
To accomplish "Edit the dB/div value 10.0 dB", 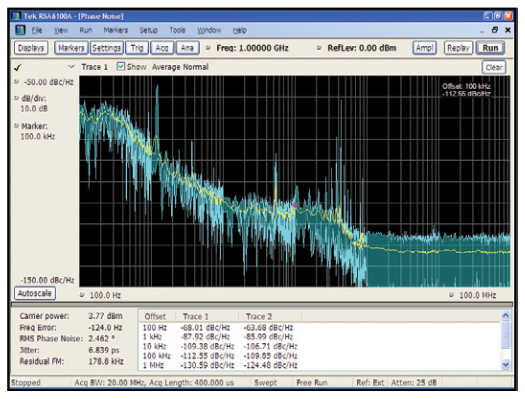I will (34, 108).
